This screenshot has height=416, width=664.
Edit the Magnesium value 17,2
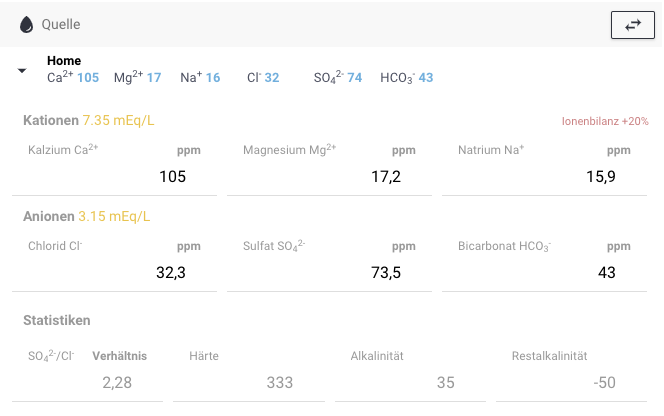point(329,177)
